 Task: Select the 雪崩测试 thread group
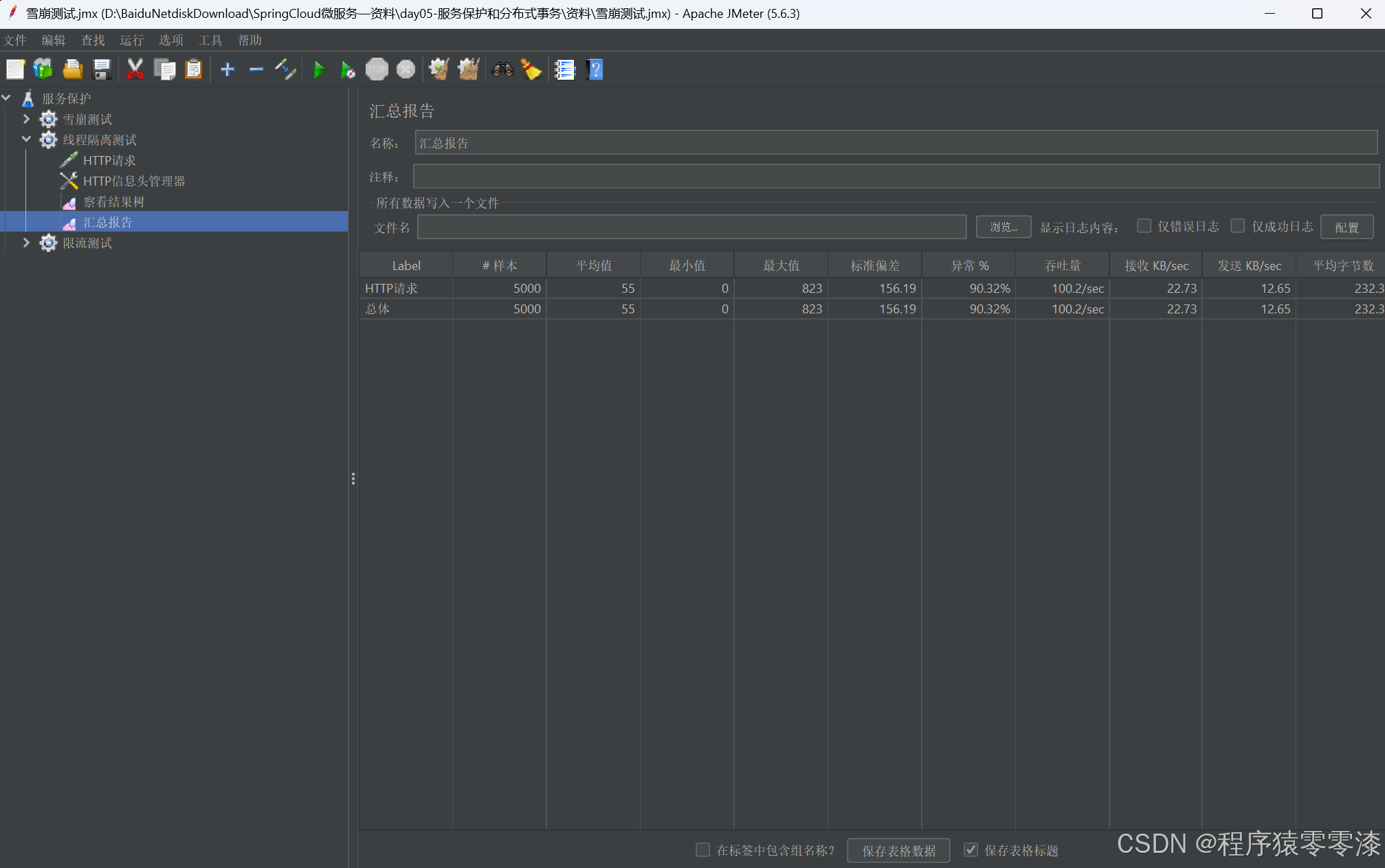pyautogui.click(x=87, y=120)
